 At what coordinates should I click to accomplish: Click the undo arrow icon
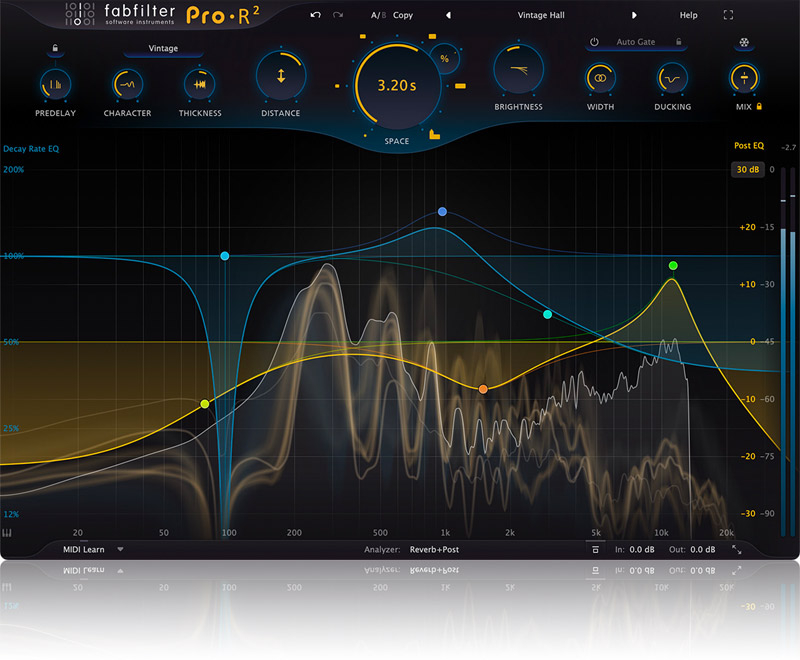pyautogui.click(x=315, y=15)
